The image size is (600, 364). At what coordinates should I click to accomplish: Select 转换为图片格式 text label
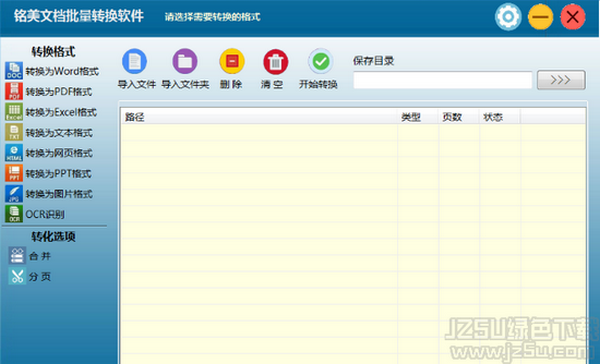(x=59, y=194)
